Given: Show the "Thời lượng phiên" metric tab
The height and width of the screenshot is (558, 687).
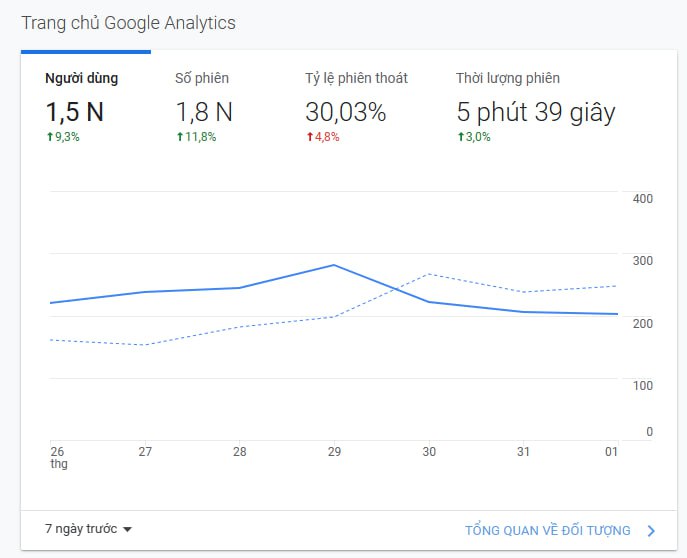Looking at the screenshot, I should tap(507, 78).
